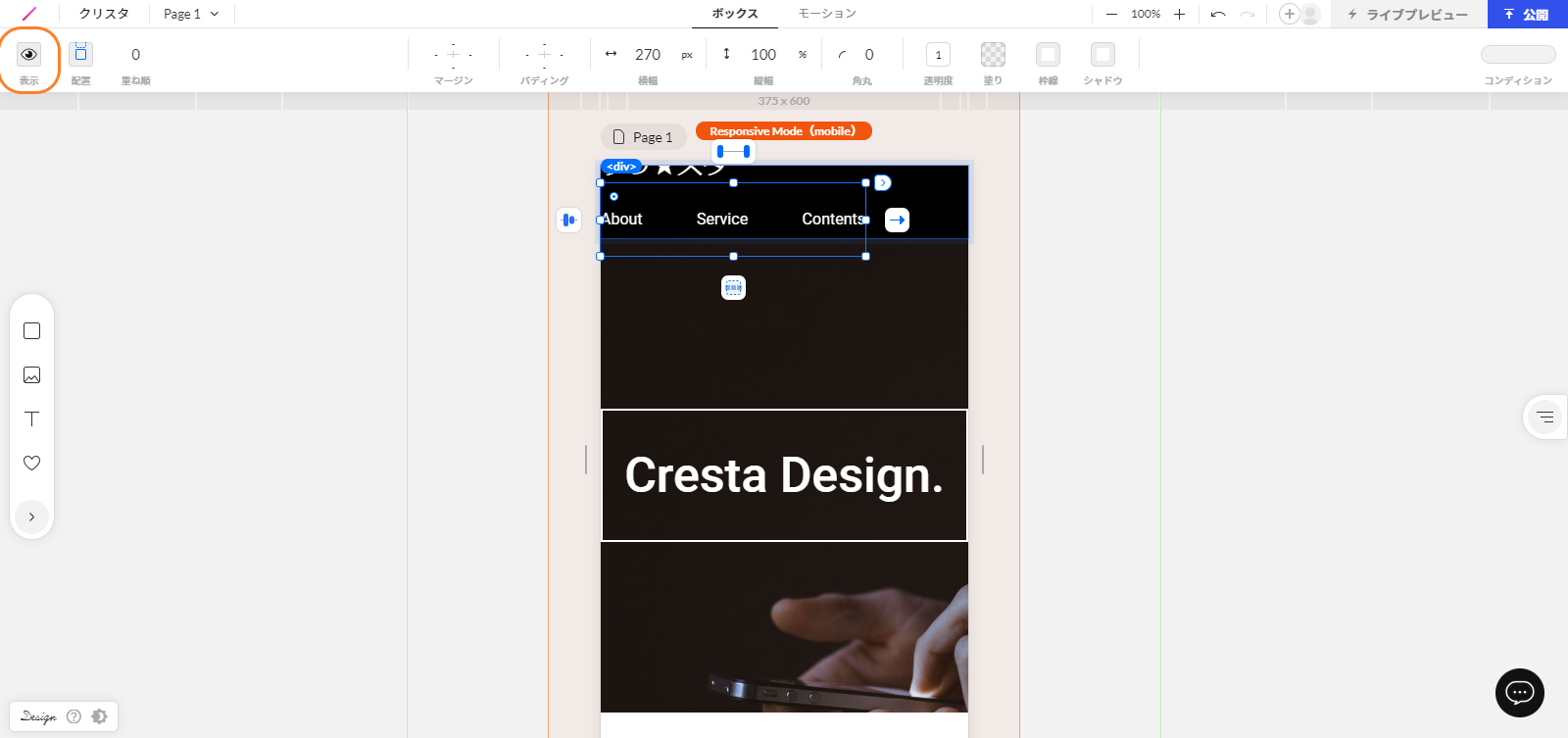
Task: Click the small chevron beside the selection
Action: pyautogui.click(x=883, y=183)
